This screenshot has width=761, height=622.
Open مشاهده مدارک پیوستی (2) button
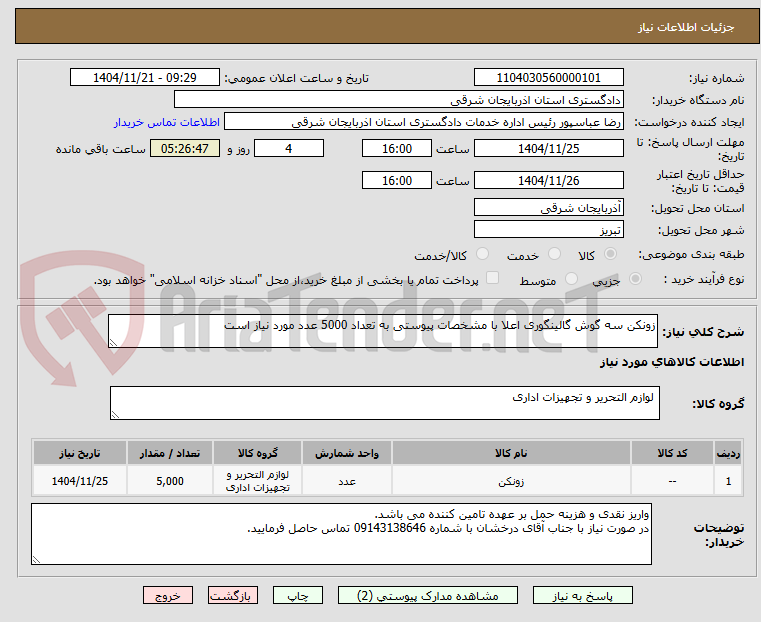(428, 595)
